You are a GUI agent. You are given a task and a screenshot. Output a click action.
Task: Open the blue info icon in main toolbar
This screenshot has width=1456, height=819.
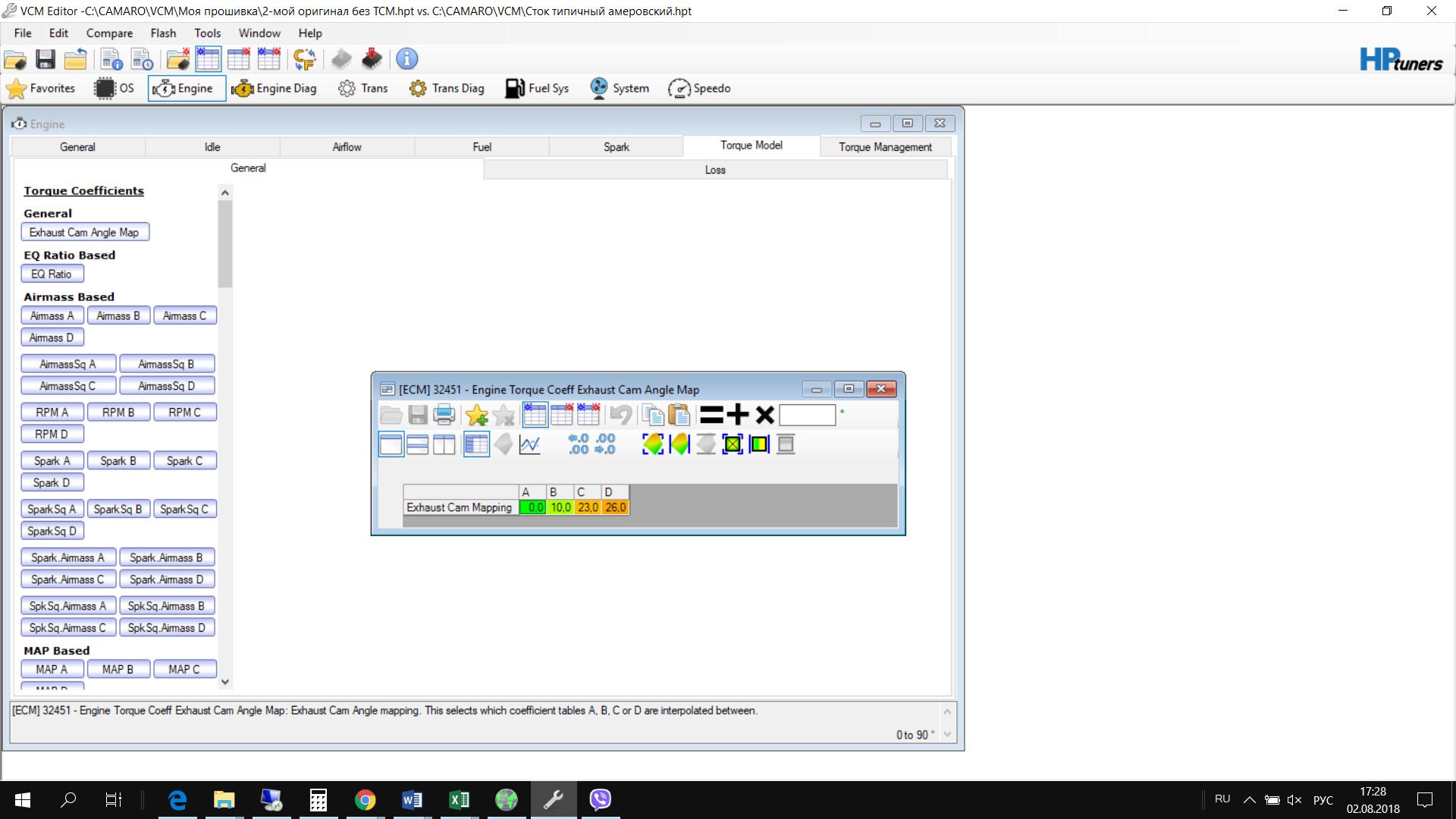tap(407, 59)
